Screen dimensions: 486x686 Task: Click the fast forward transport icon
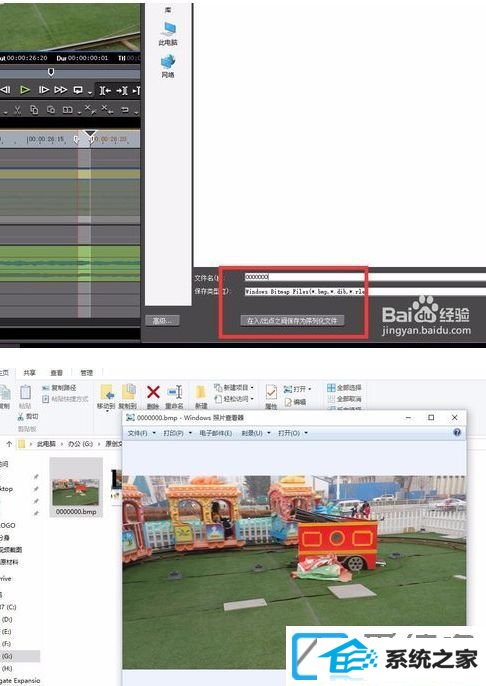[x=61, y=90]
